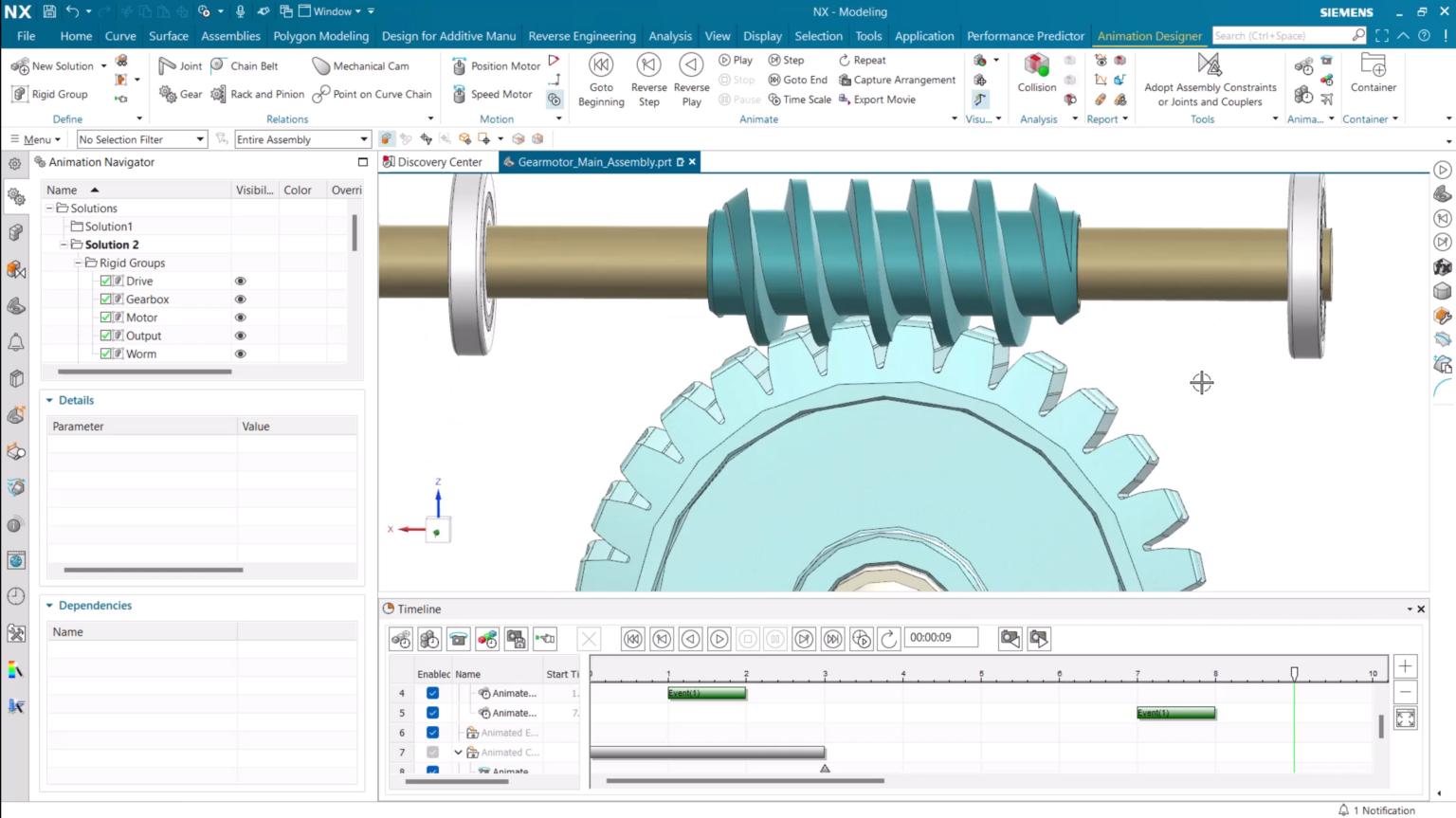Click Adopt Assembly Constraints tool

pyautogui.click(x=1210, y=80)
